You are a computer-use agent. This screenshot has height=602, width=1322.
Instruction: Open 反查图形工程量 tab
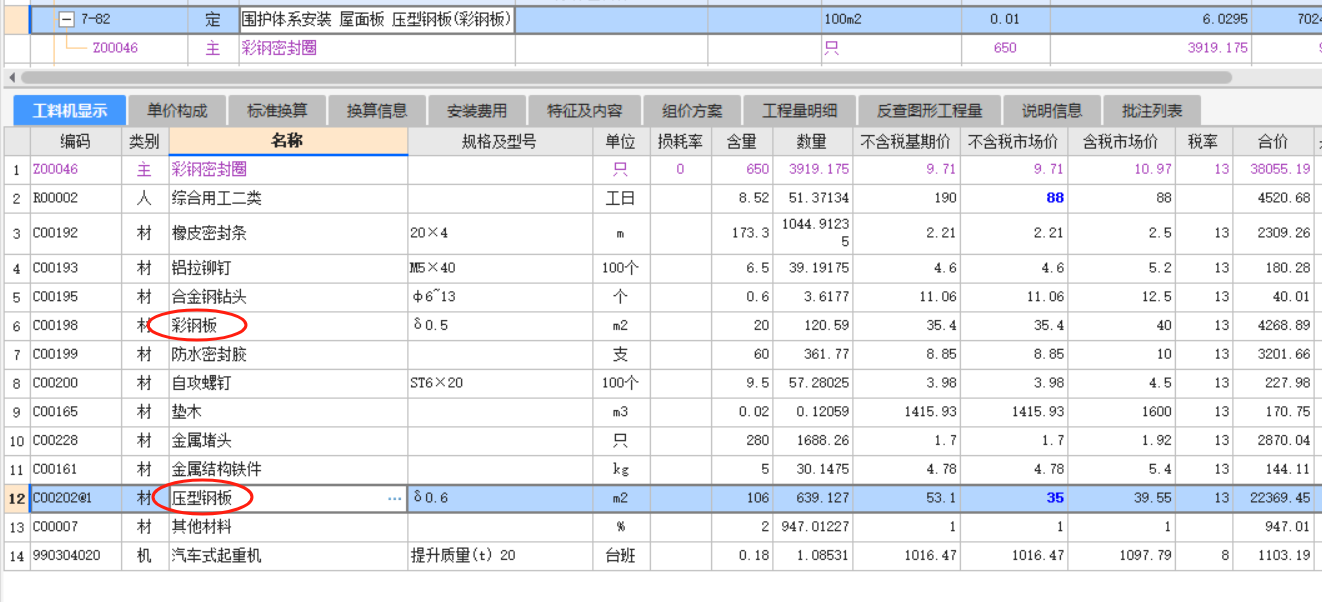930,111
